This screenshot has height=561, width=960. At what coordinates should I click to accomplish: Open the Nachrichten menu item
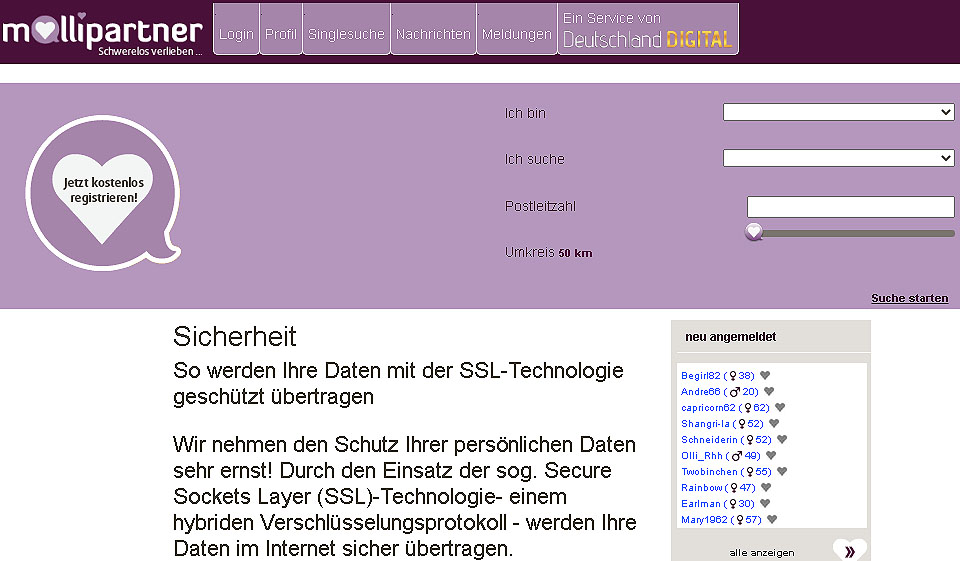click(x=433, y=34)
